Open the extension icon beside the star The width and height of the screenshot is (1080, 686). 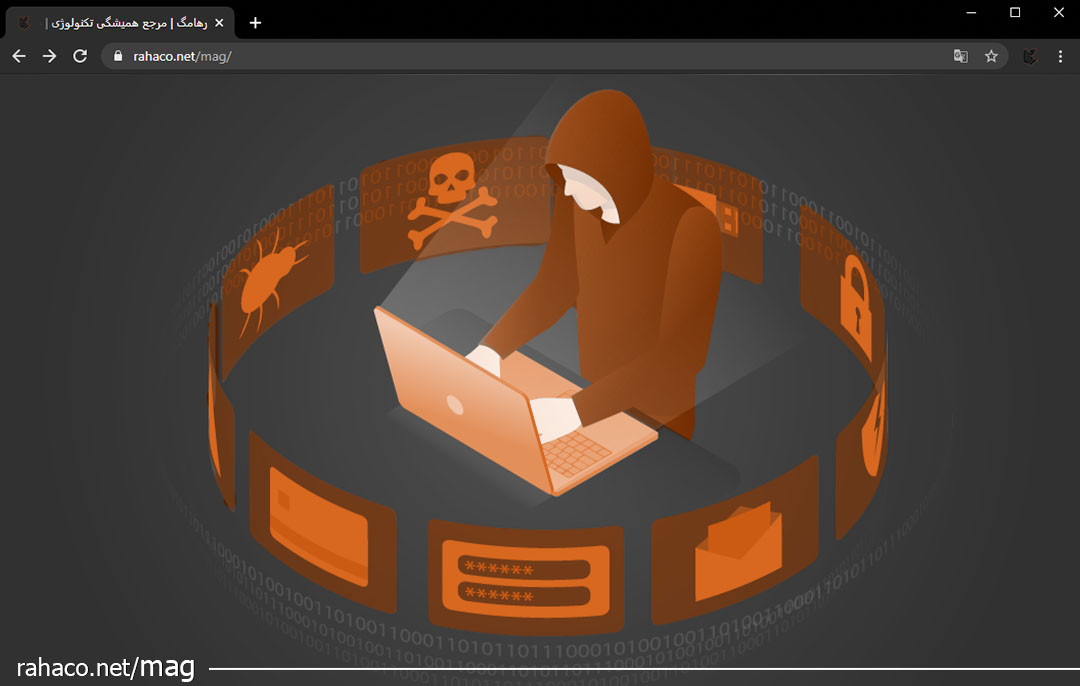point(1030,56)
